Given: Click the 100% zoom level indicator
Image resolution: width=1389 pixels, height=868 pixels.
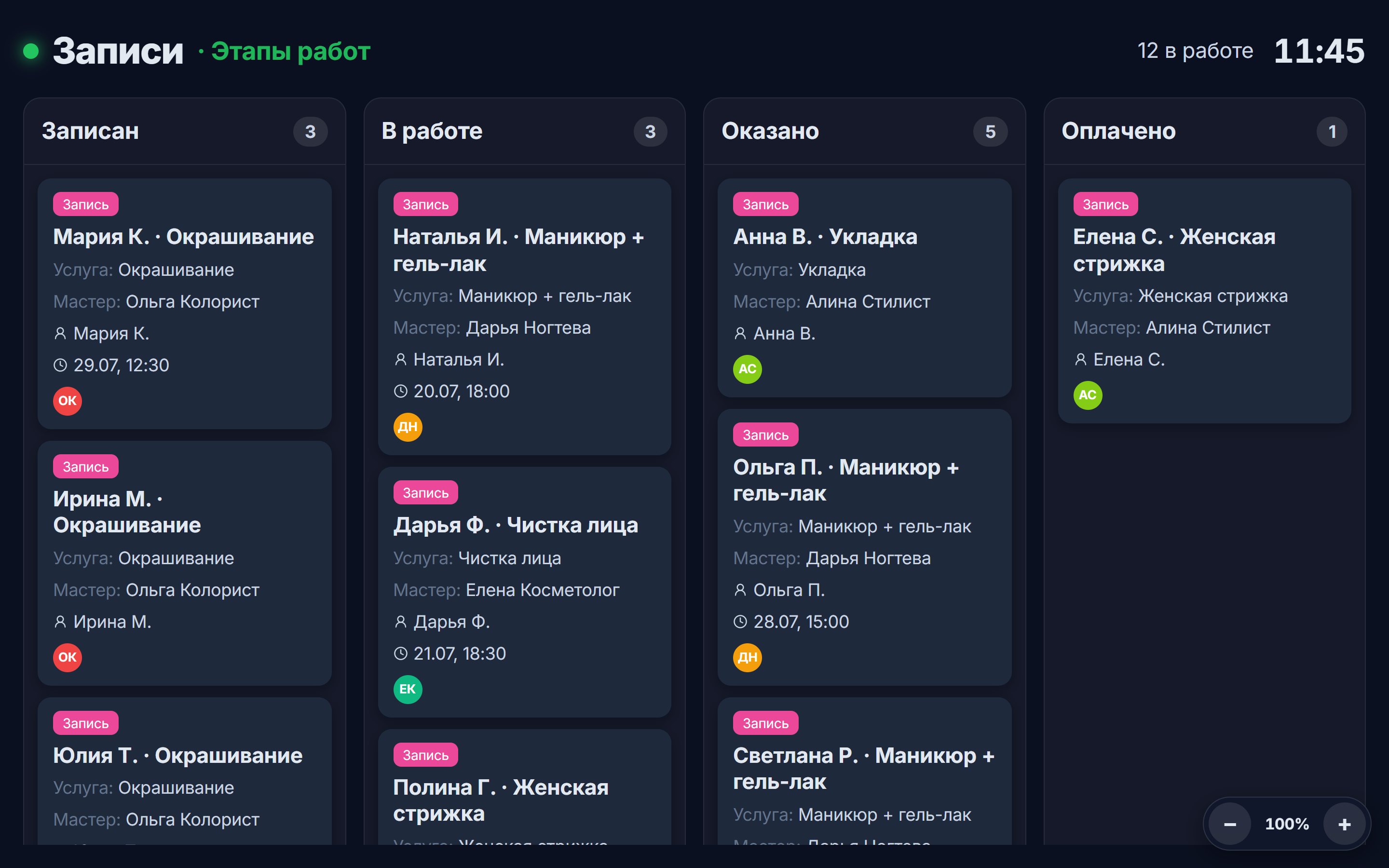Looking at the screenshot, I should point(1287,824).
